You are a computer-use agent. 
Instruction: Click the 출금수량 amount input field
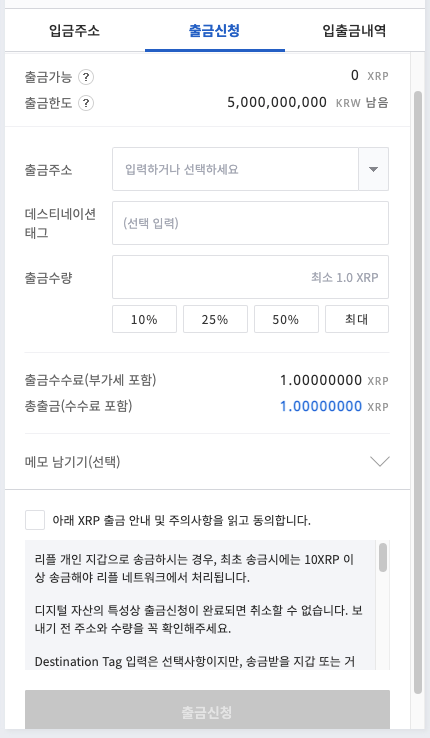point(250,277)
